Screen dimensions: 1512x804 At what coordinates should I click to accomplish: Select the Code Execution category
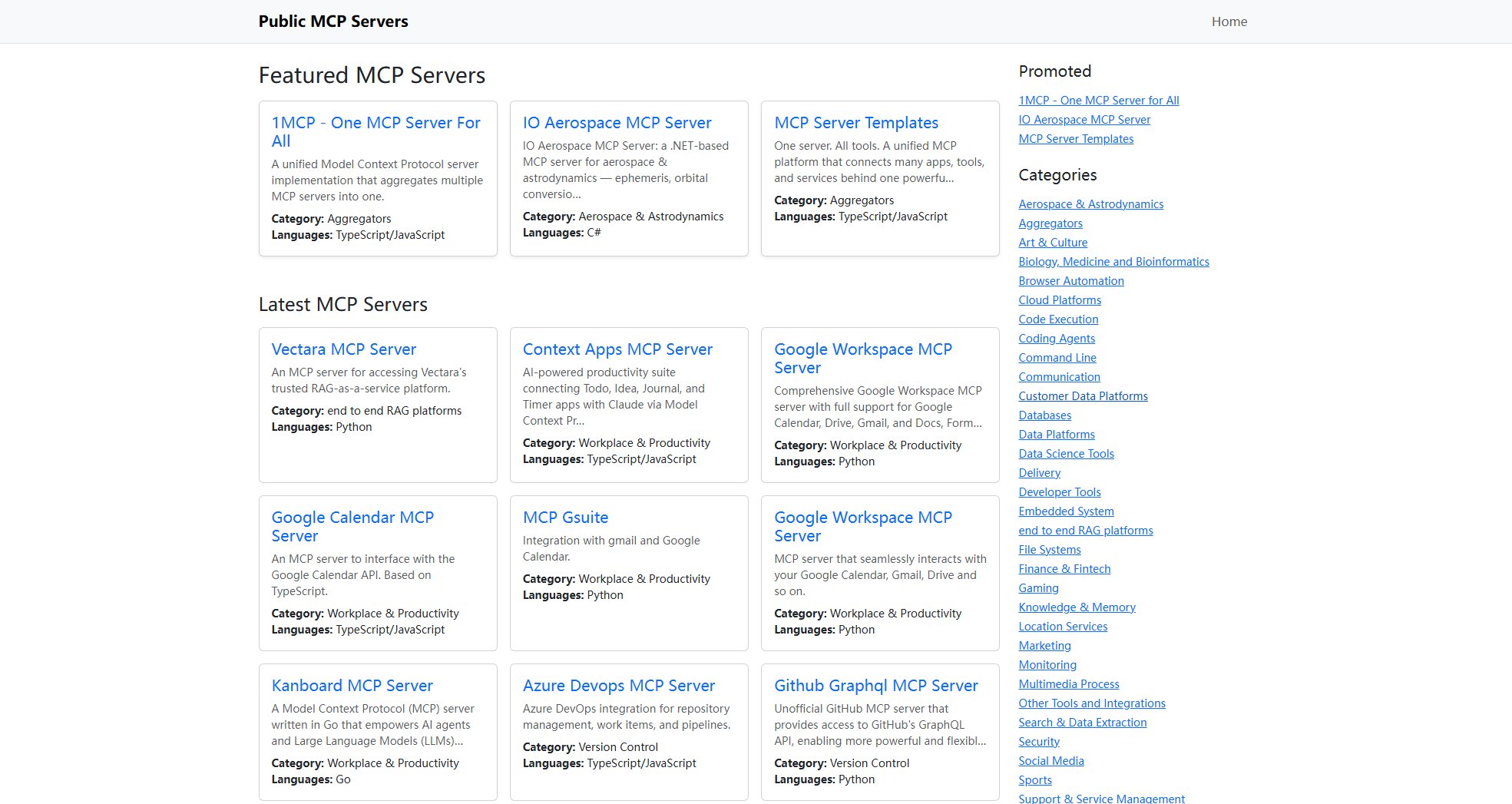pyautogui.click(x=1058, y=319)
